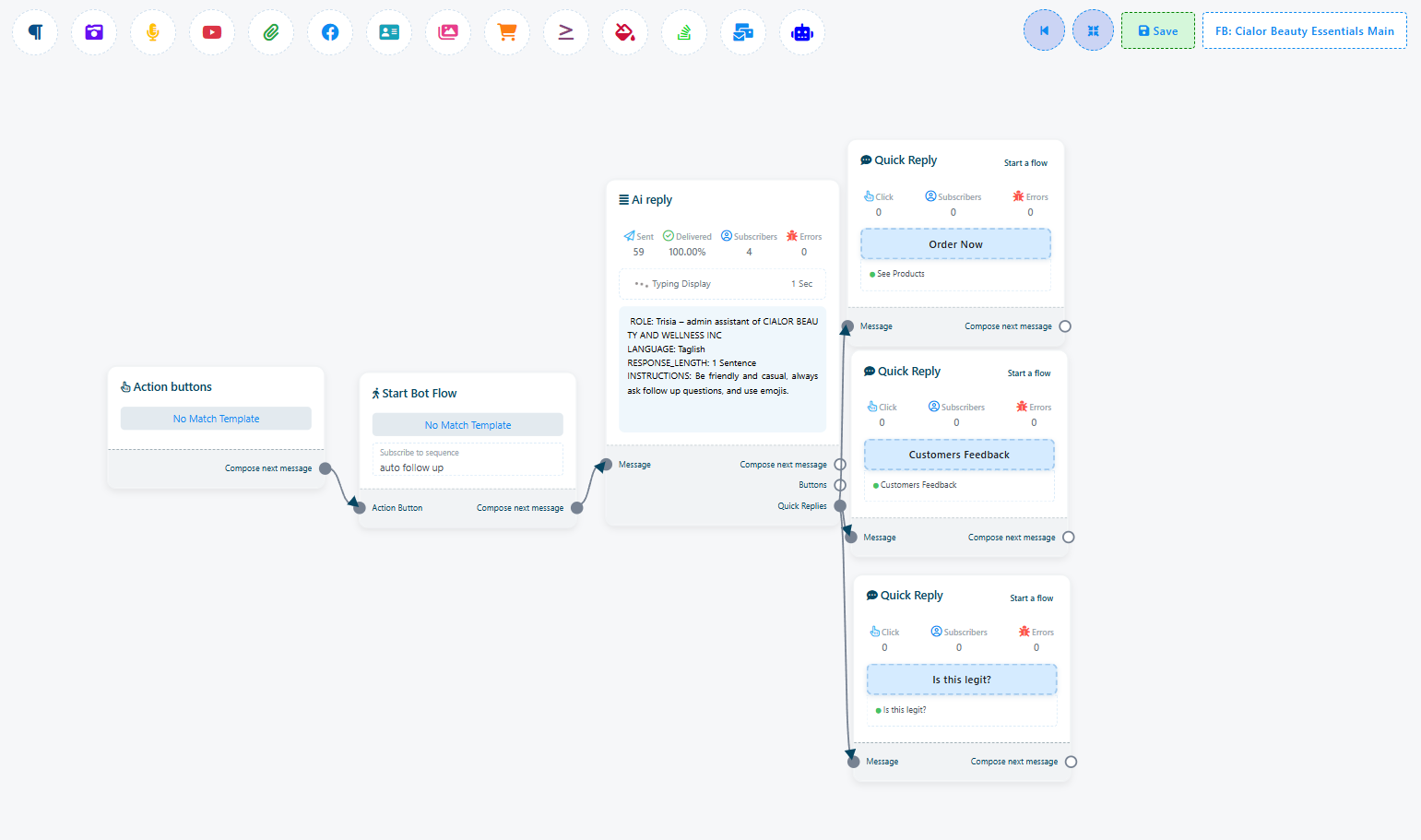Click Start Bot Flow Compose next message port
1421x840 pixels.
577,508
